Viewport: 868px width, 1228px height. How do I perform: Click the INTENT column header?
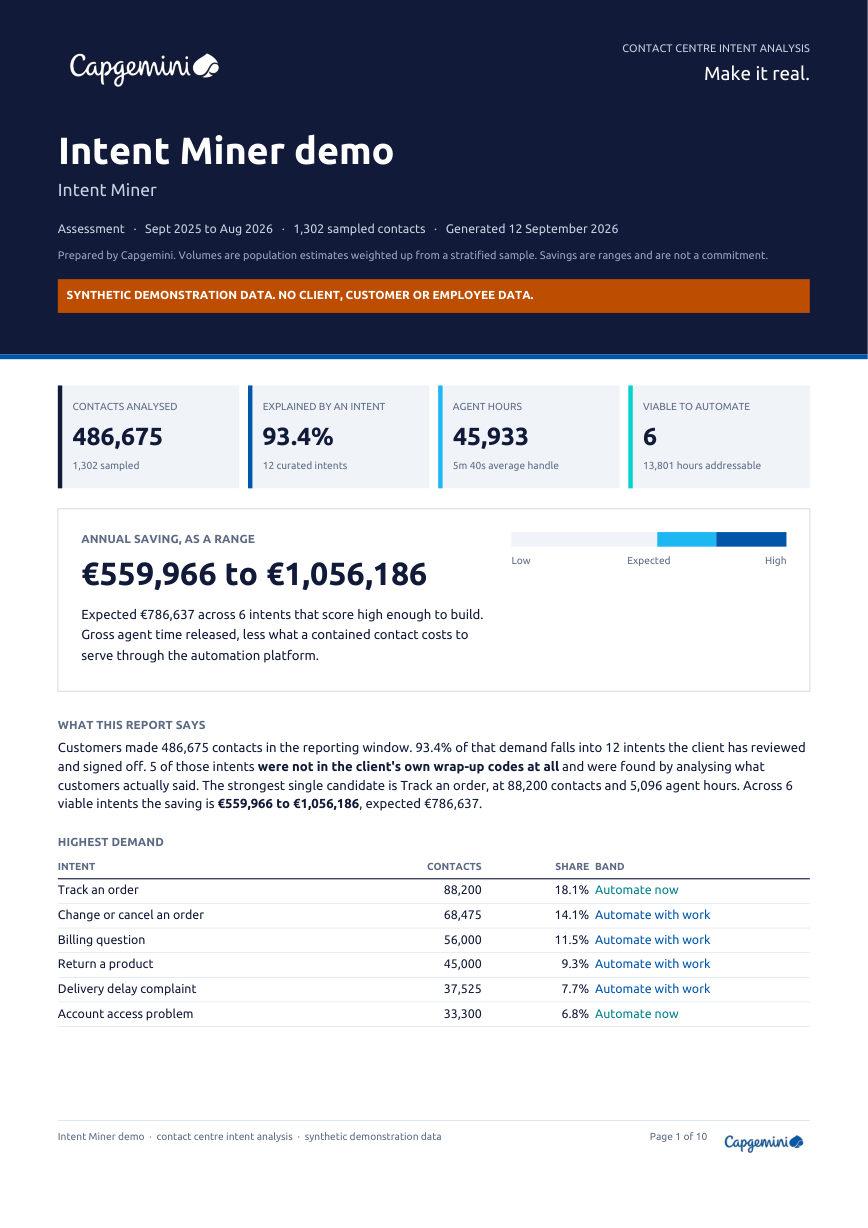point(77,867)
